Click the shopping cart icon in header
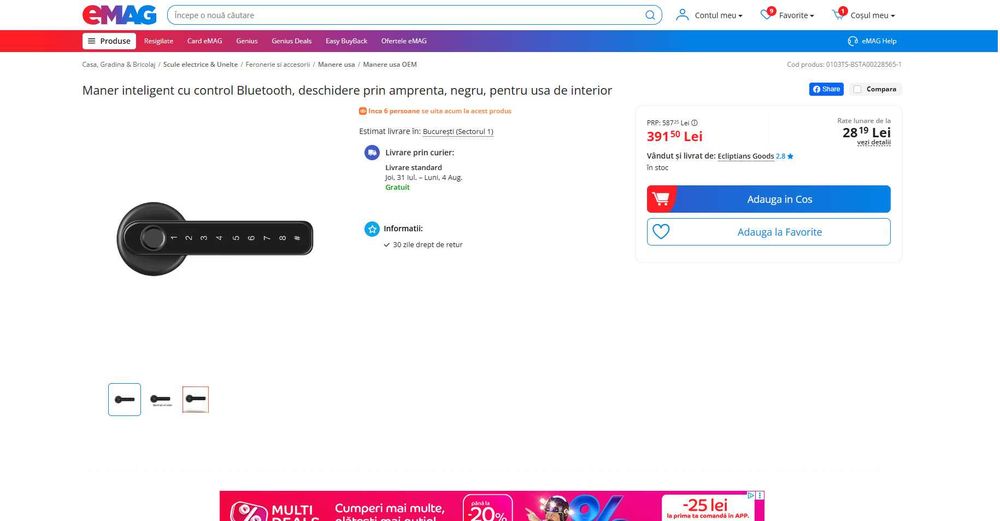 (x=839, y=14)
